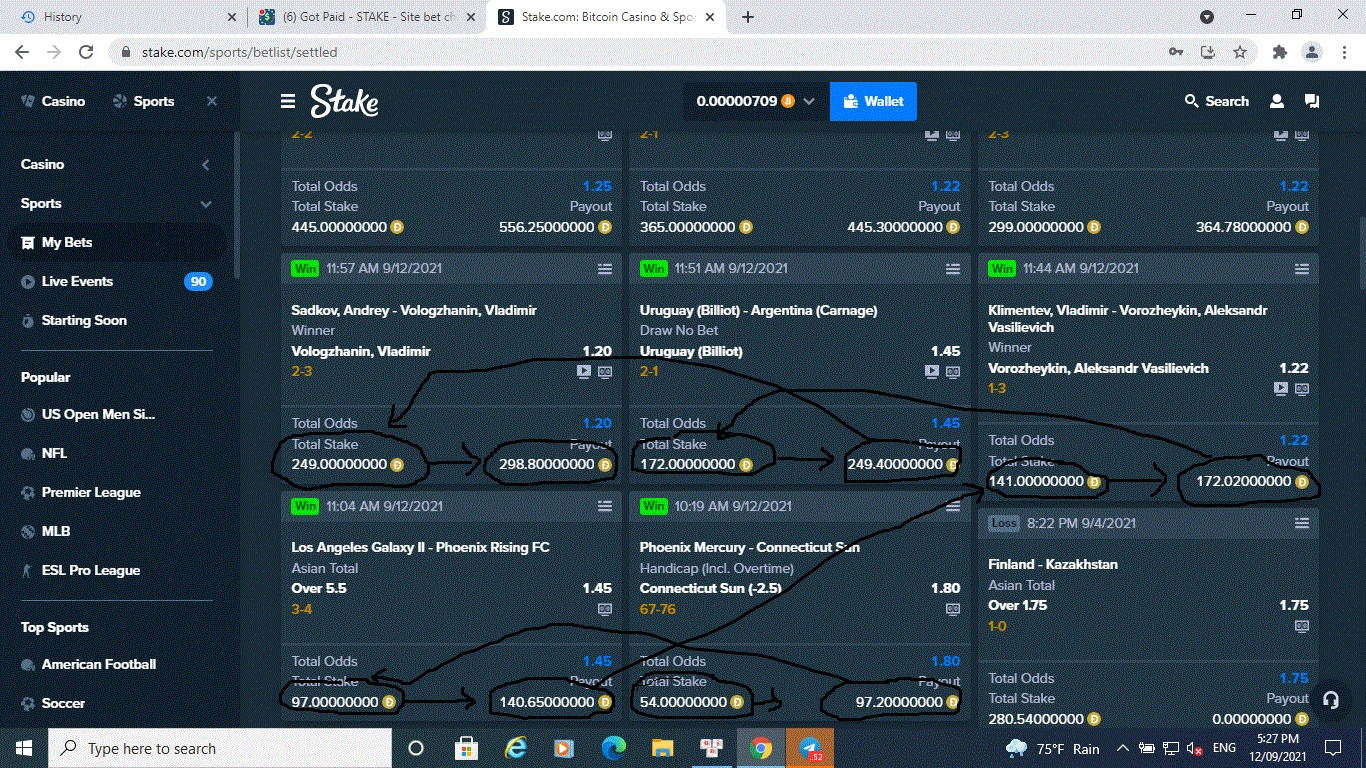Go to Stake home via logo
Image resolution: width=1366 pixels, height=768 pixels.
344,101
